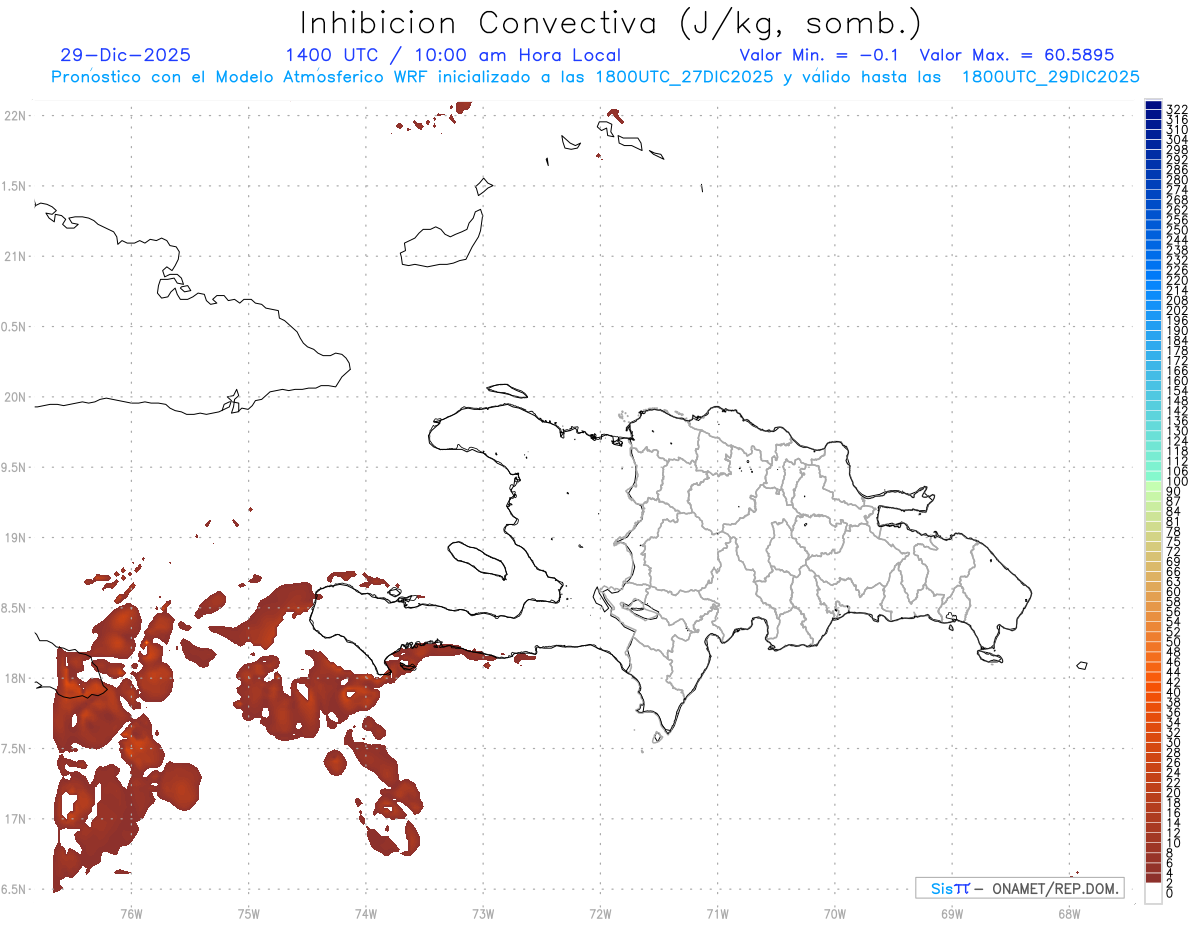The height and width of the screenshot is (927, 1200).
Task: Select the "Valor Min. = -0.1" readout
Action: pyautogui.click(x=820, y=56)
